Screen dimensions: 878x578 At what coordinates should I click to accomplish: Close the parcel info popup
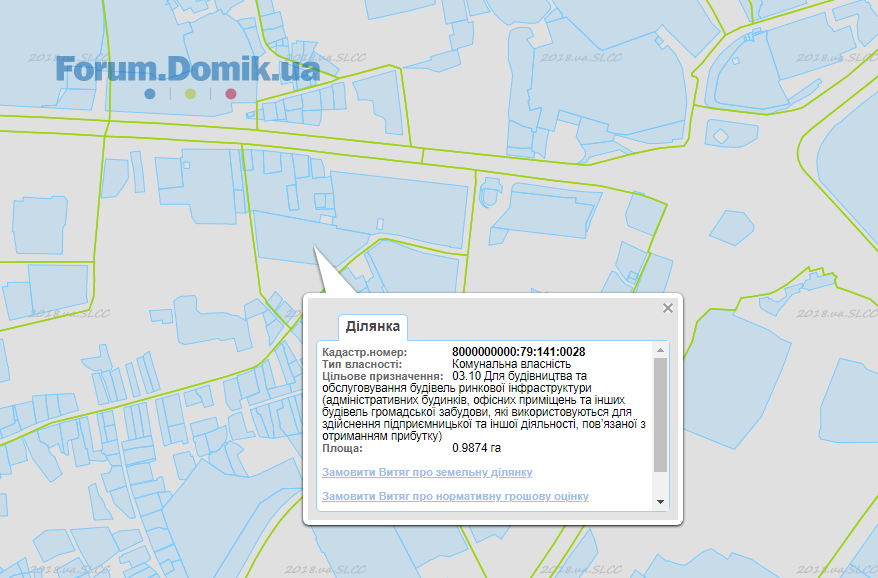point(668,308)
